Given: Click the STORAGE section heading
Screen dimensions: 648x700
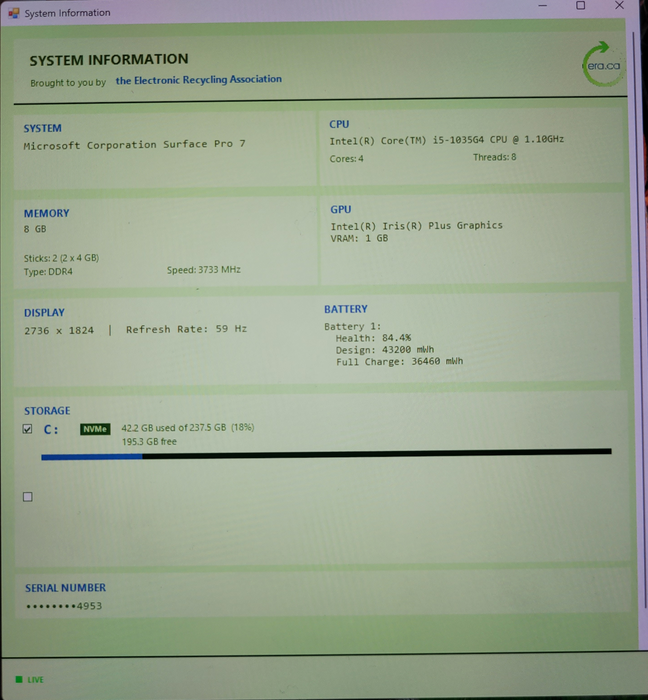Looking at the screenshot, I should pos(47,411).
